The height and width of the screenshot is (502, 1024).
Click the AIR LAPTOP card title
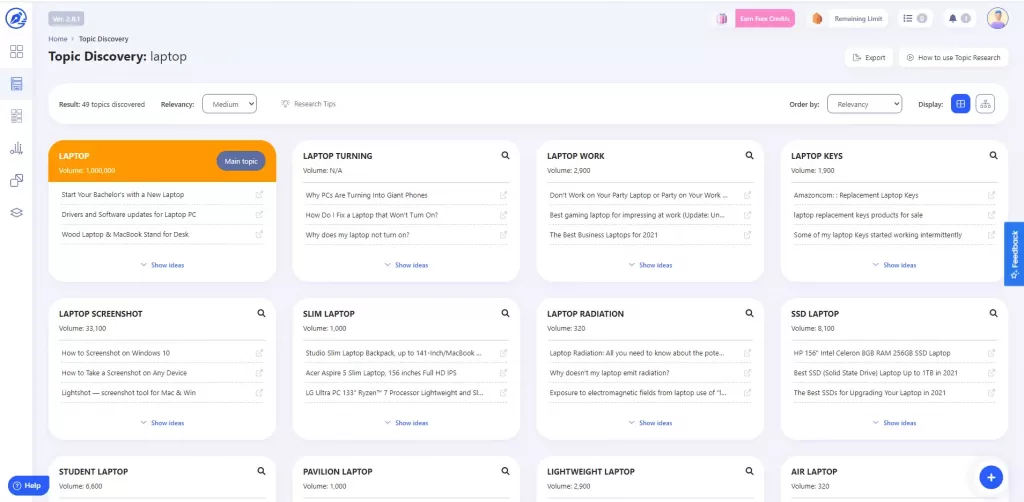point(814,471)
